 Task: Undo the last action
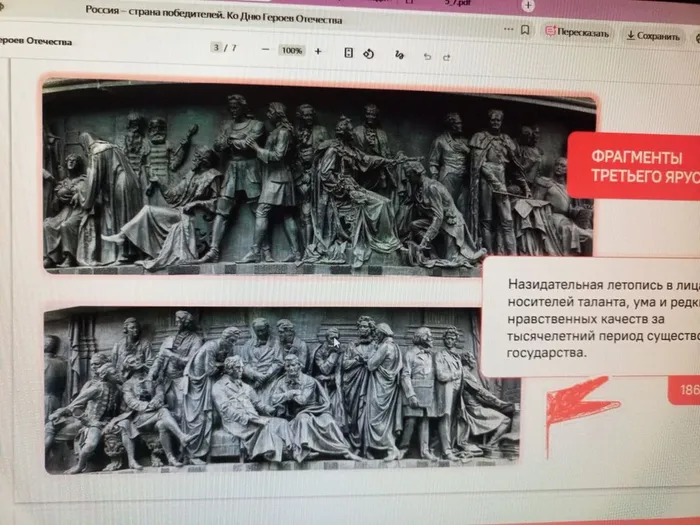click(428, 55)
